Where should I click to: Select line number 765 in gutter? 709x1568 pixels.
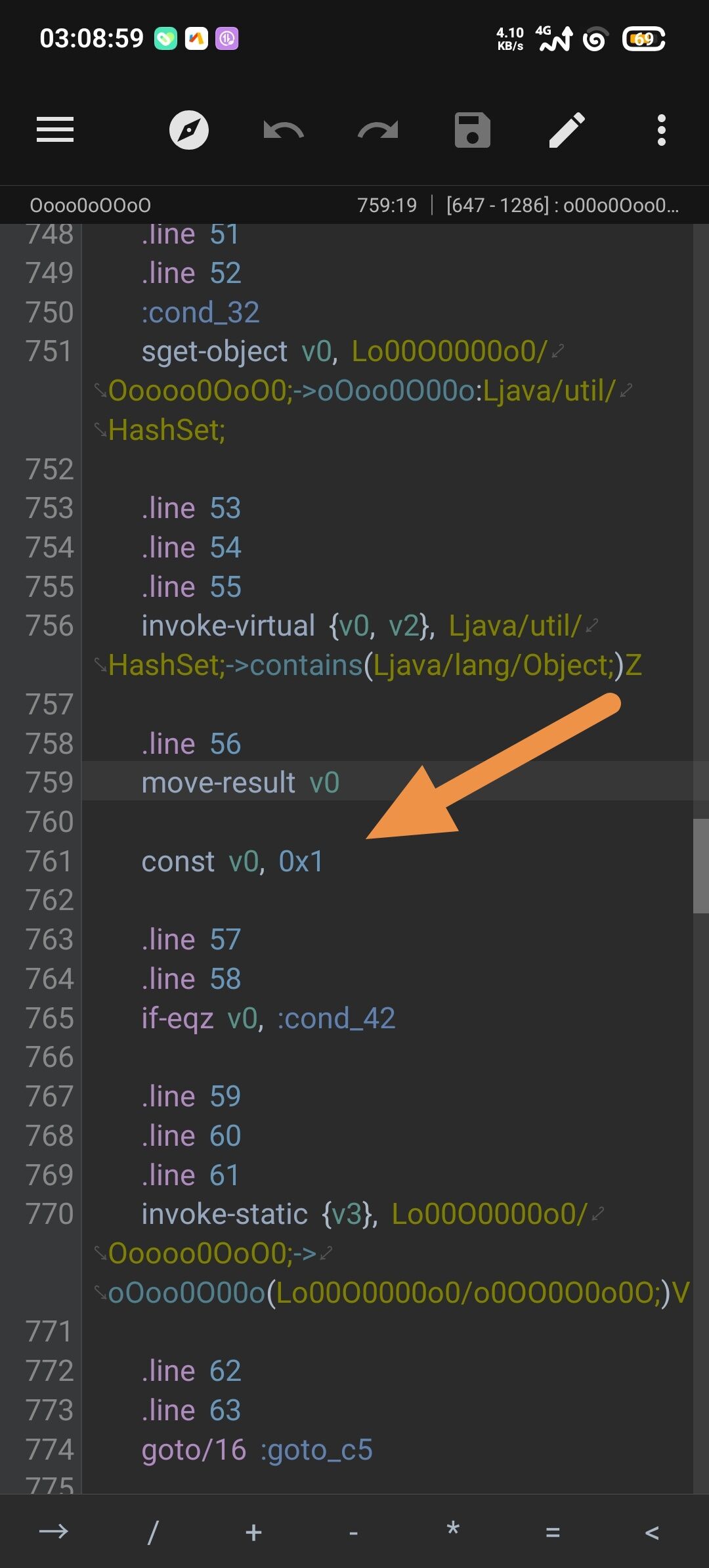coord(49,1018)
